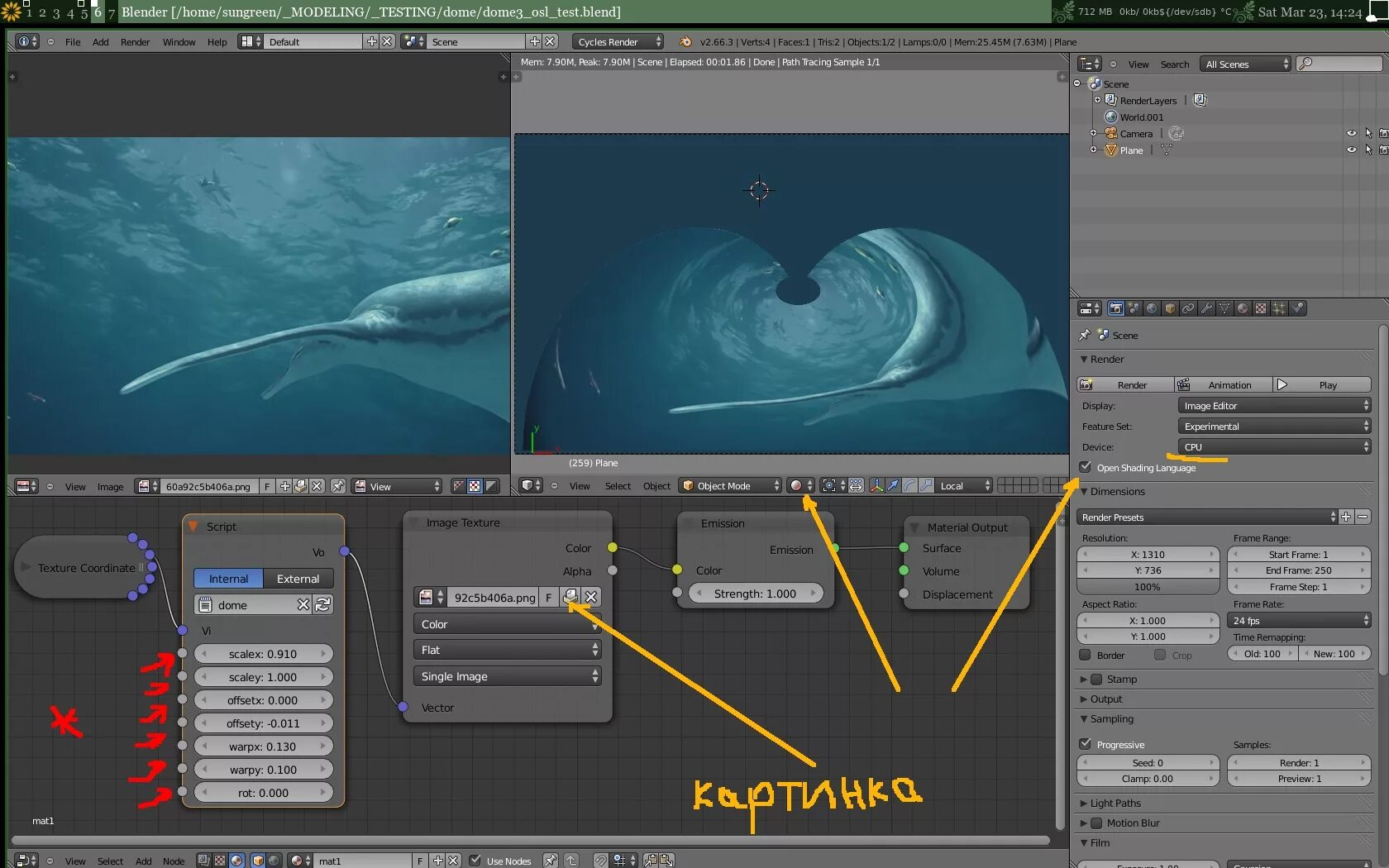
Task: Open the Node menu in node editor
Action: coord(174,861)
